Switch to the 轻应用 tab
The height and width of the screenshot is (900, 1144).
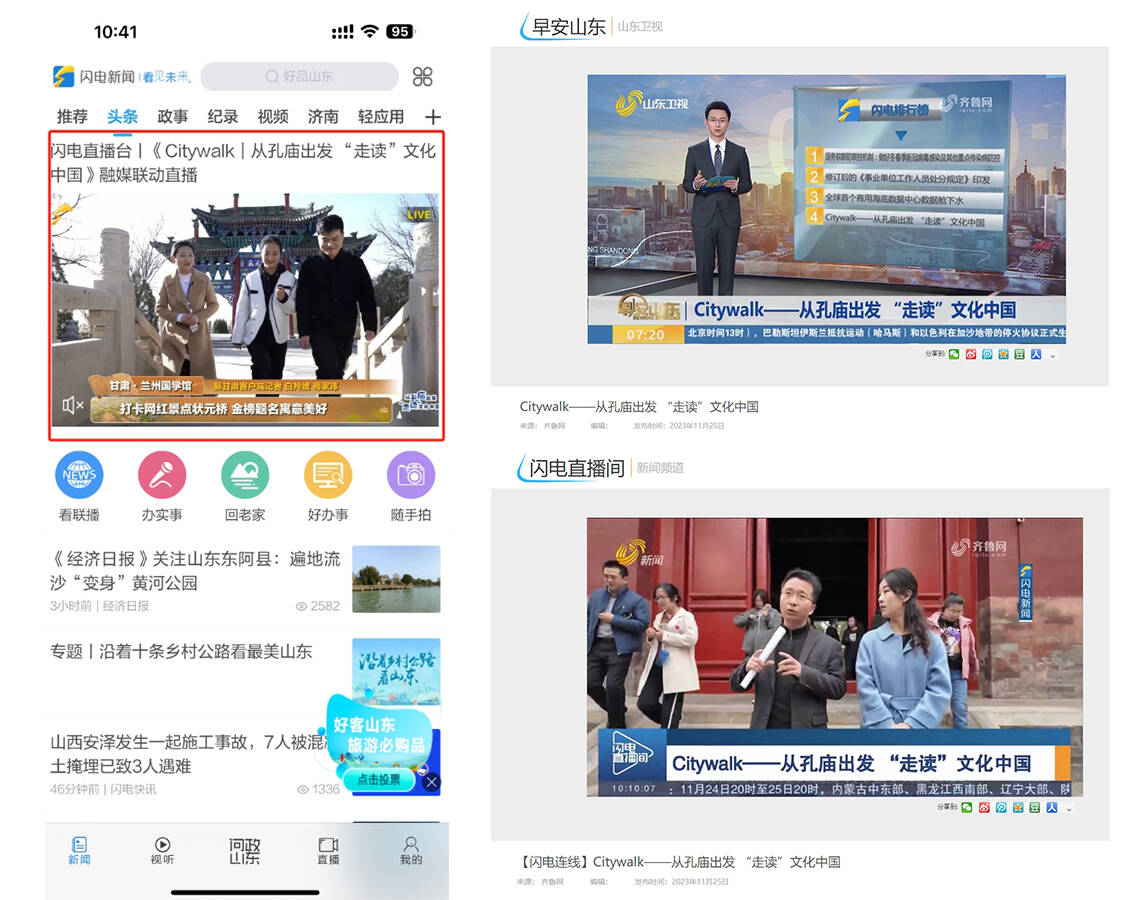[x=381, y=117]
